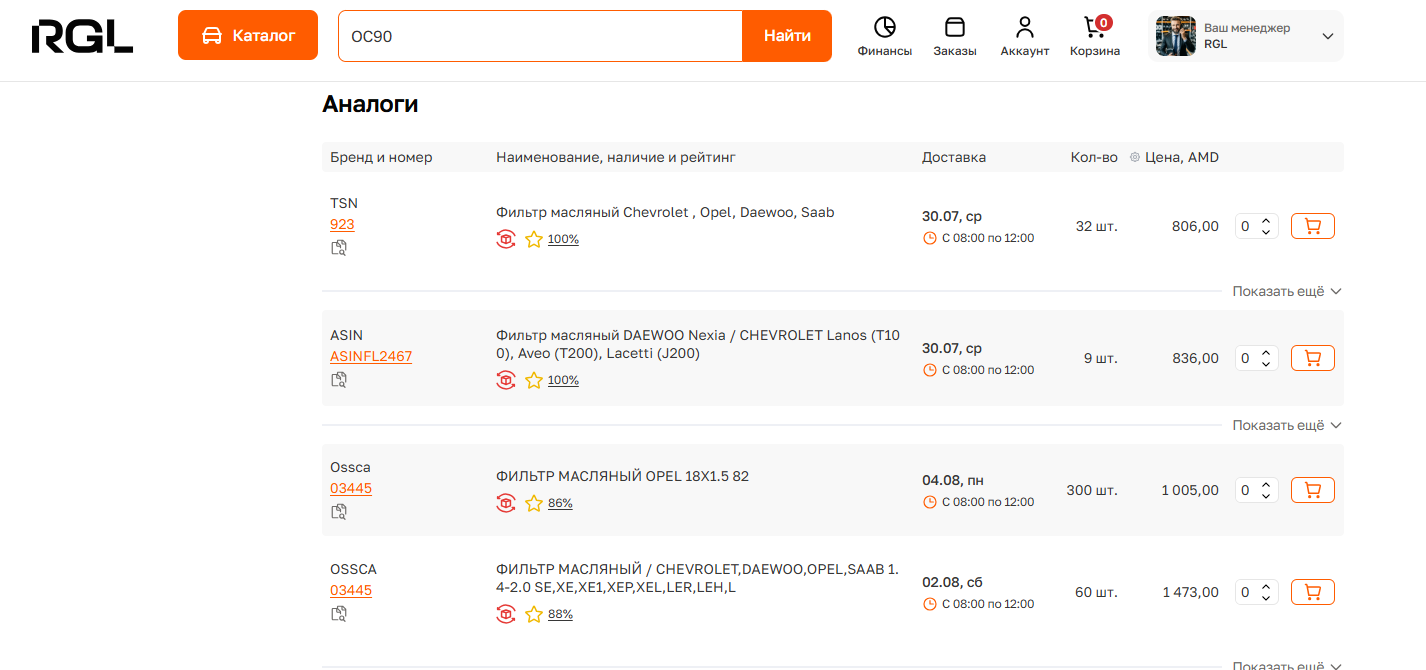Click rating star beside 88%
The width and height of the screenshot is (1426, 670).
pos(534,614)
